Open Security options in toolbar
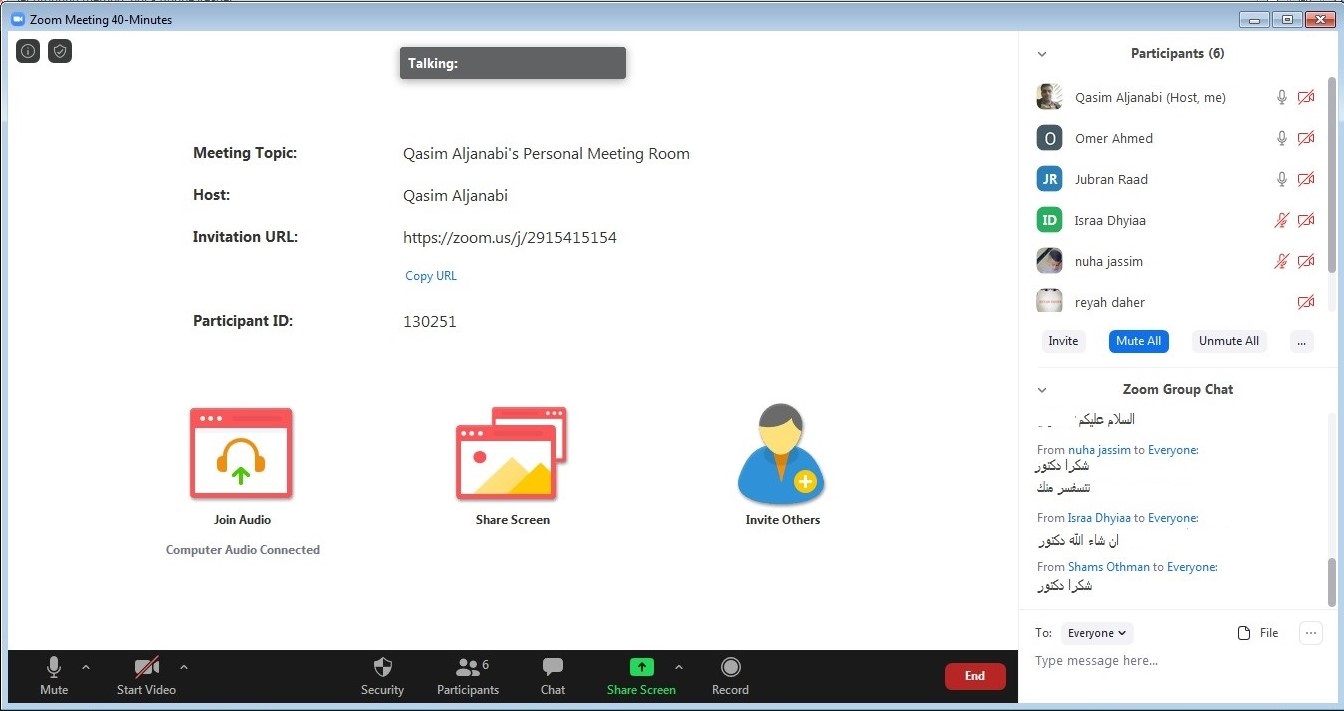The image size is (1344, 711). tap(382, 676)
